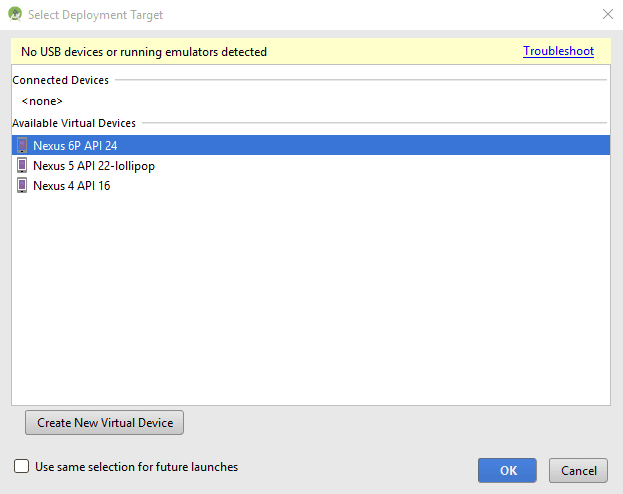Click the Android Studio icon in title bar
This screenshot has height=494, width=623.
coord(15,15)
